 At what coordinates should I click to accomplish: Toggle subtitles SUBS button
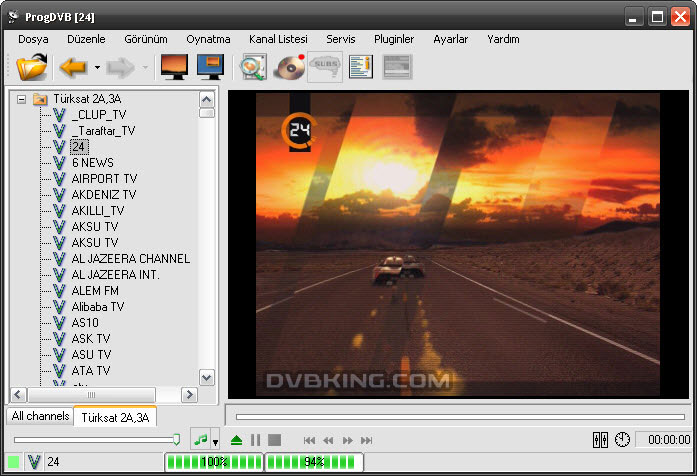pyautogui.click(x=325, y=67)
